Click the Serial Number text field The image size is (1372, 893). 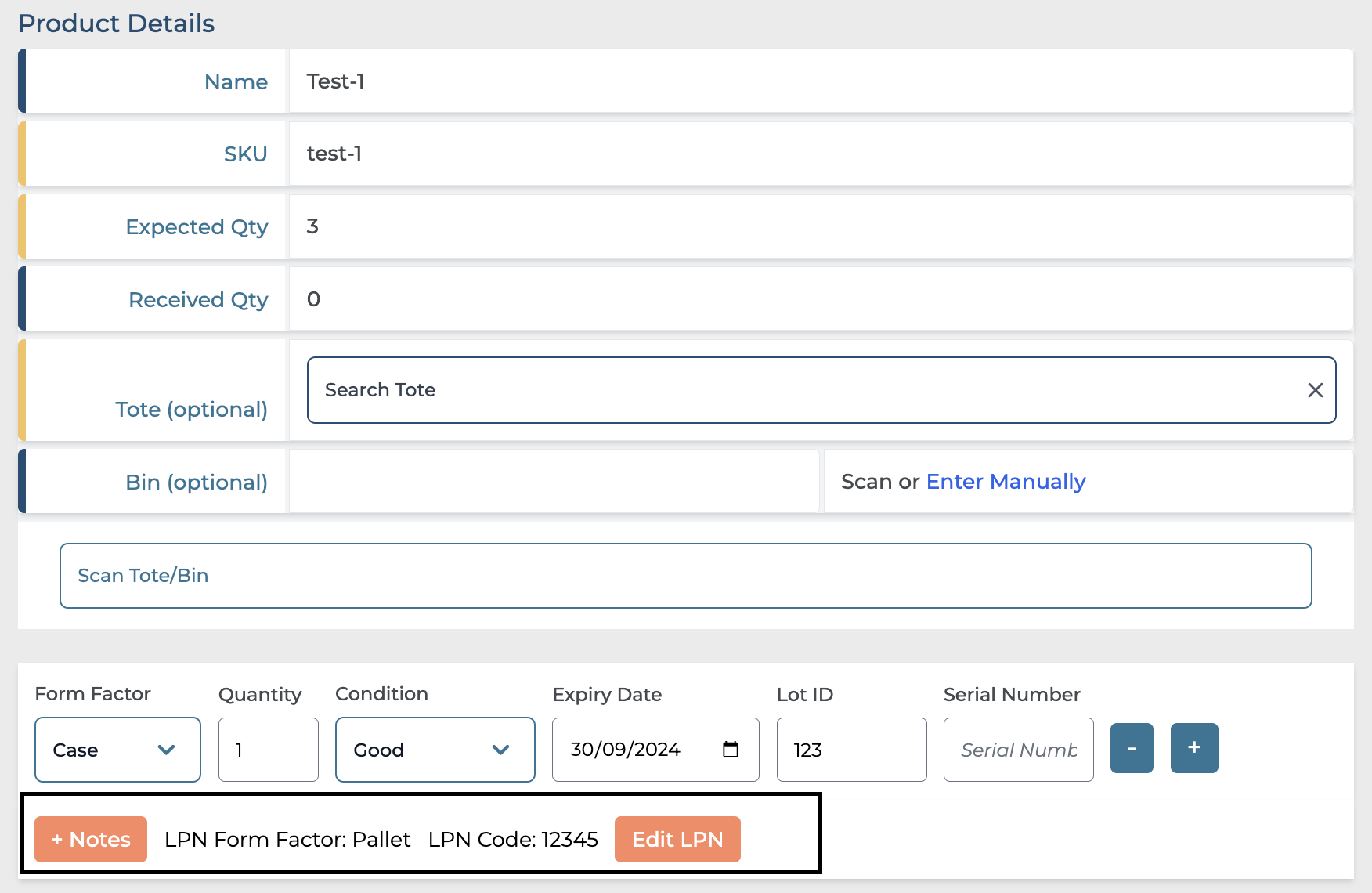tap(1018, 750)
